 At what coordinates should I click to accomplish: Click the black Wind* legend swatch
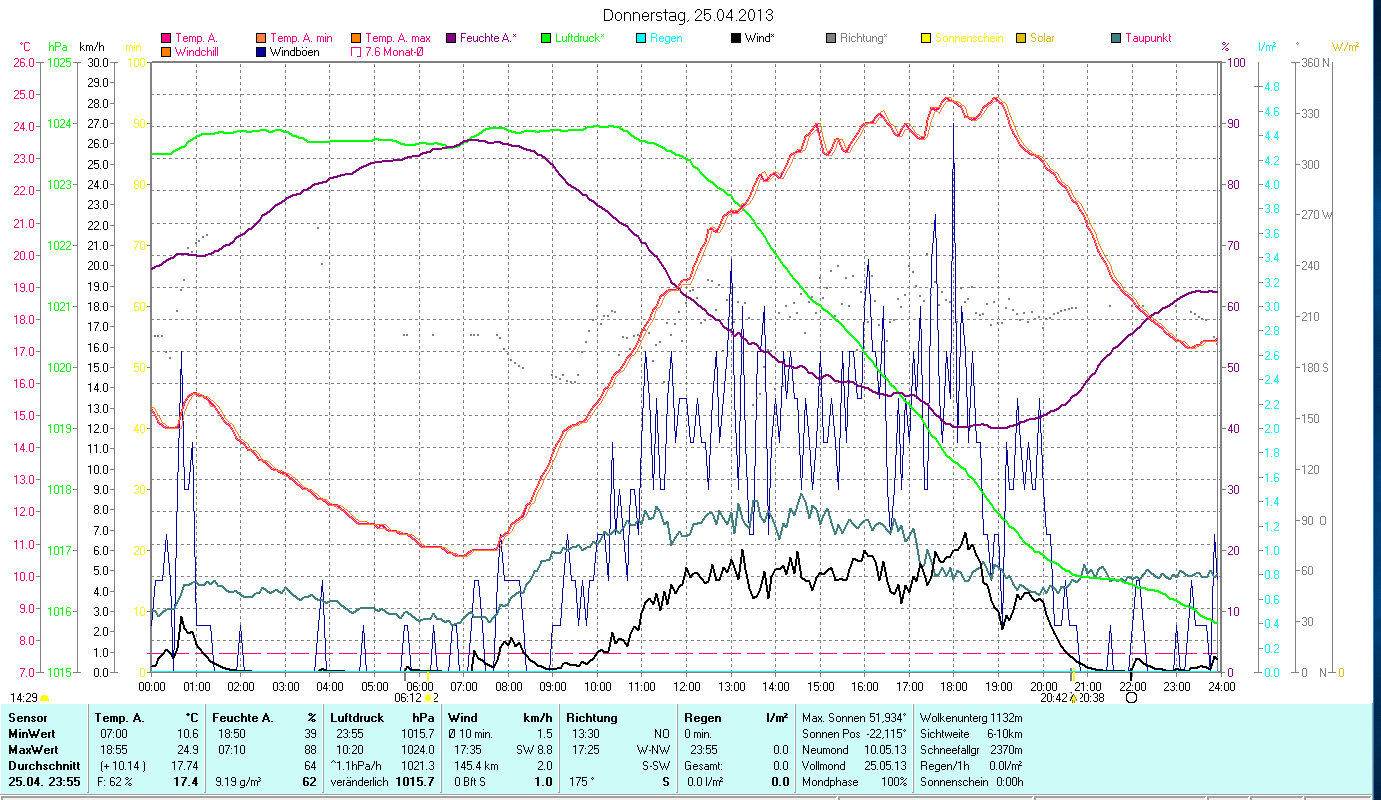pos(735,38)
